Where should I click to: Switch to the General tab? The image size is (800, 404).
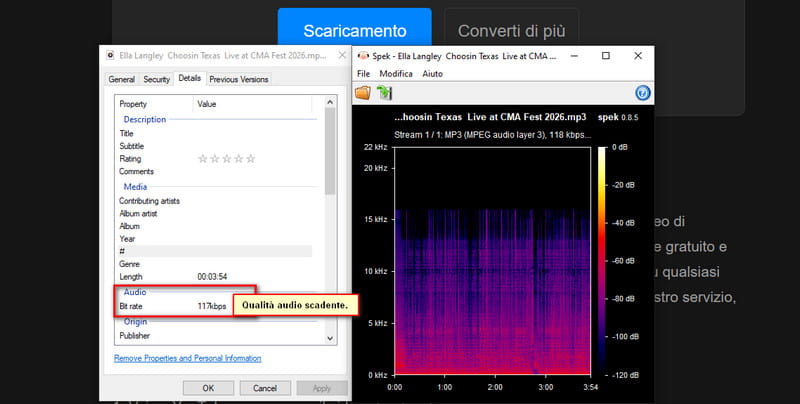pyautogui.click(x=121, y=79)
